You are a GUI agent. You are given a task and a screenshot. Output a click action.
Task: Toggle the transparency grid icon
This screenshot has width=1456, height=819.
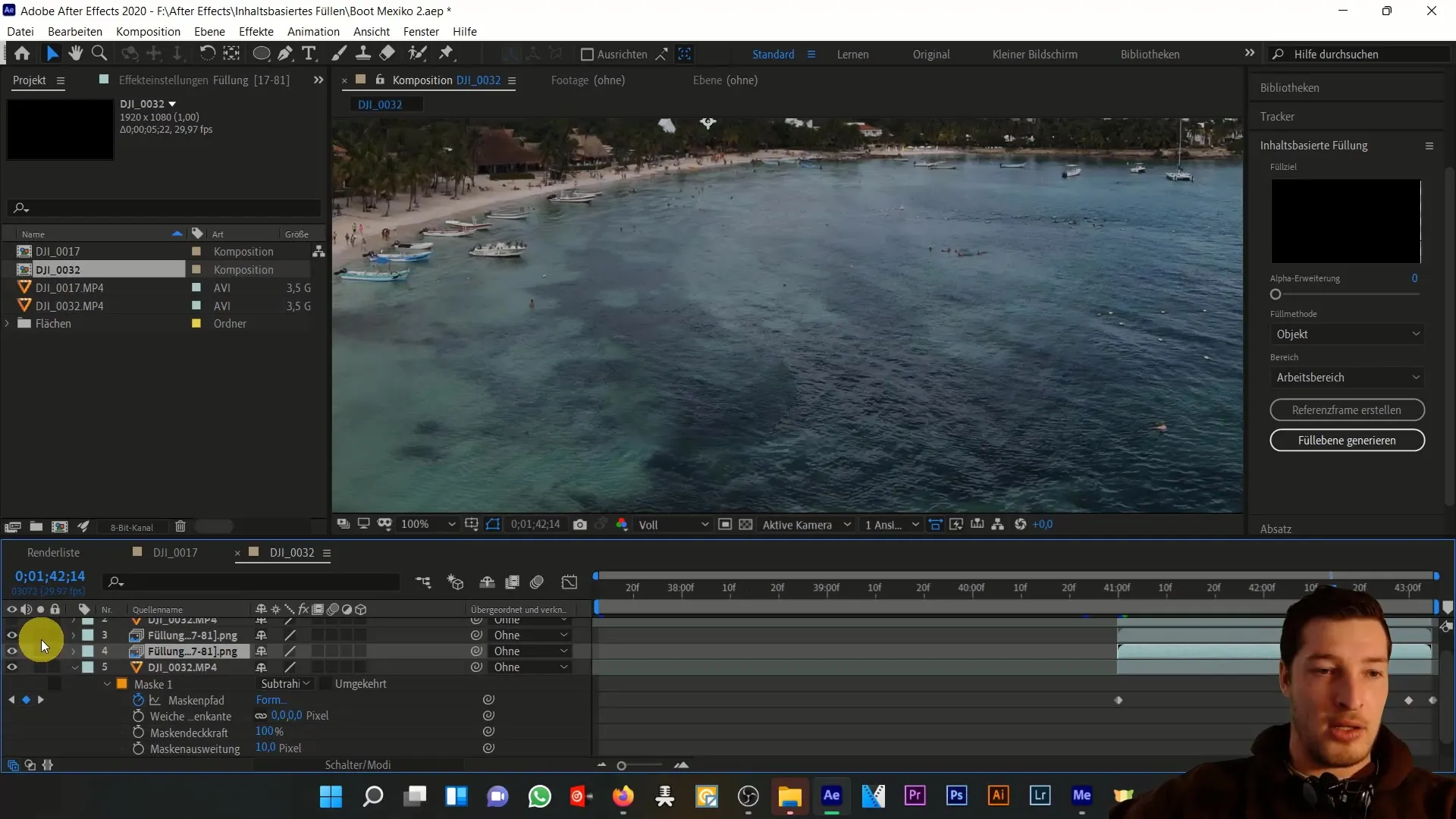746,525
